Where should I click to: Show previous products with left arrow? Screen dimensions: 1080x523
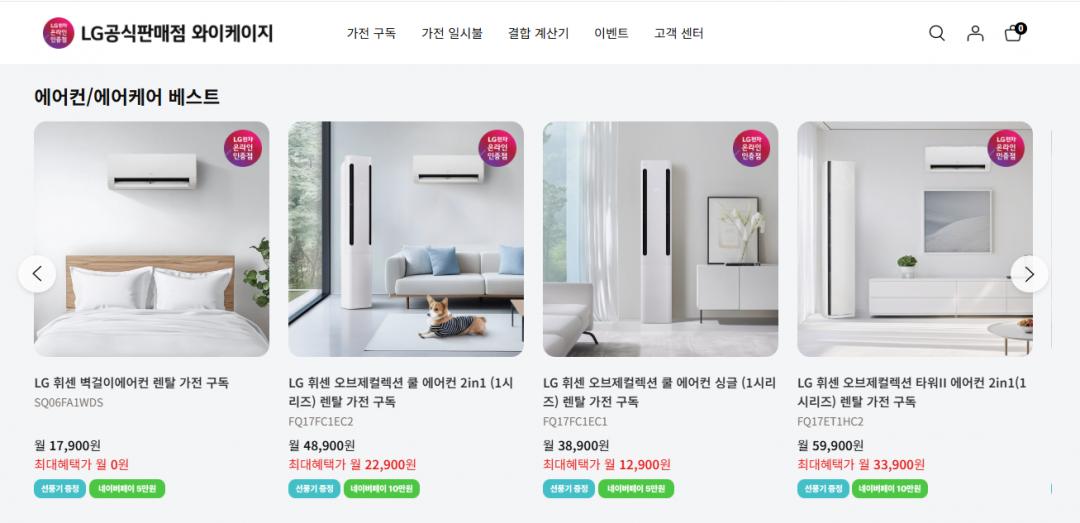(37, 274)
